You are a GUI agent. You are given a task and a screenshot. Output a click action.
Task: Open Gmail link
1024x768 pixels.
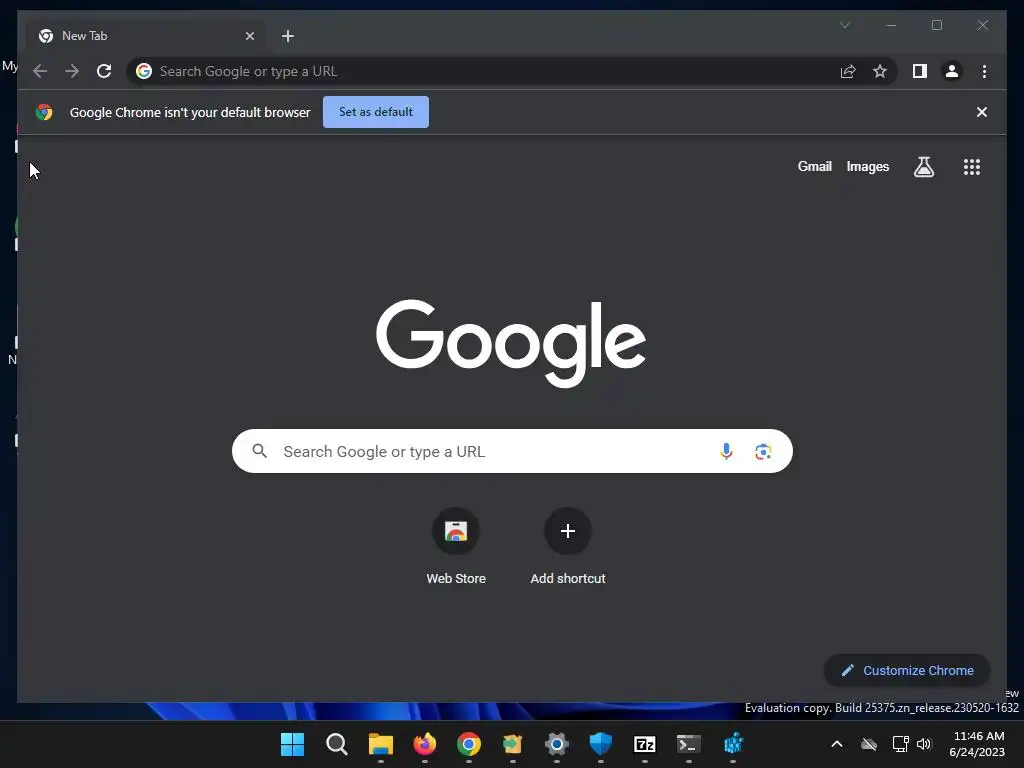point(814,167)
